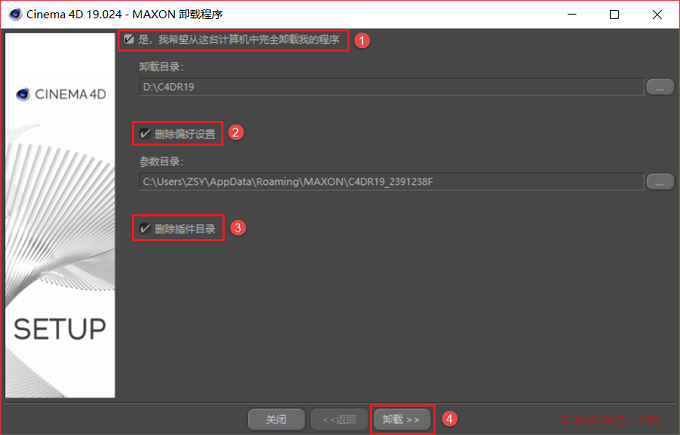This screenshot has height=435, width=680.
Task: Click the preferences directory path field
Action: [x=391, y=181]
